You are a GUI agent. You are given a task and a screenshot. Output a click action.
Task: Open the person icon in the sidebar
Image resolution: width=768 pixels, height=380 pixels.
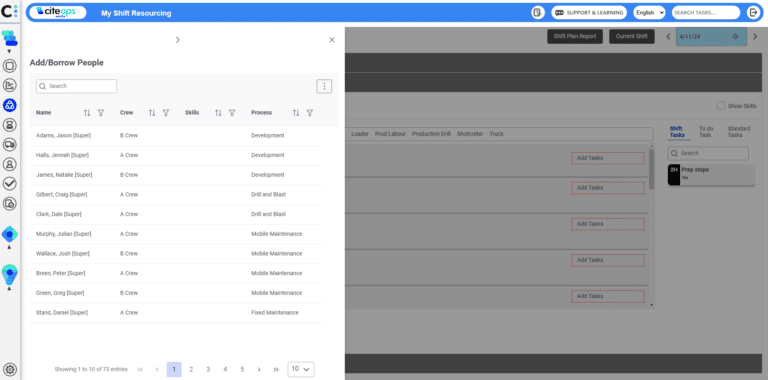coord(10,164)
